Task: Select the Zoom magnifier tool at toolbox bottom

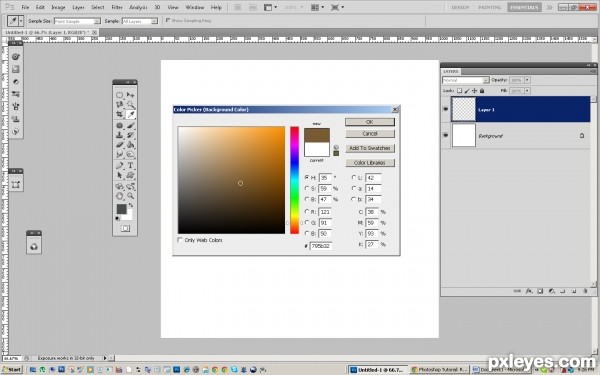Action: point(130,196)
